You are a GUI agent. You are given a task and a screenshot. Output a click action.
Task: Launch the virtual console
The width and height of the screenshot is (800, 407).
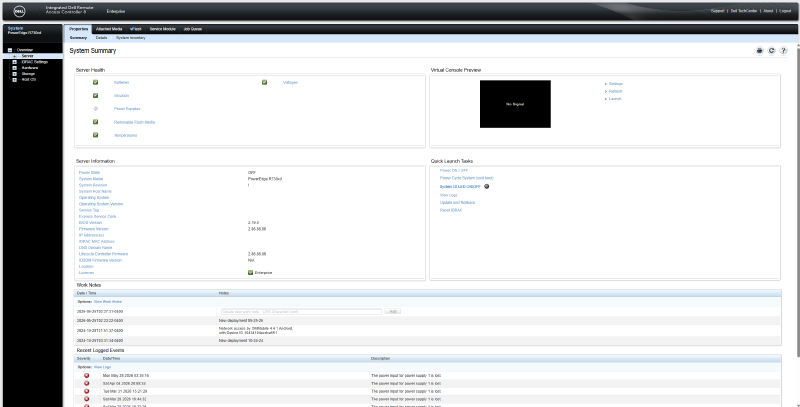pyautogui.click(x=615, y=99)
